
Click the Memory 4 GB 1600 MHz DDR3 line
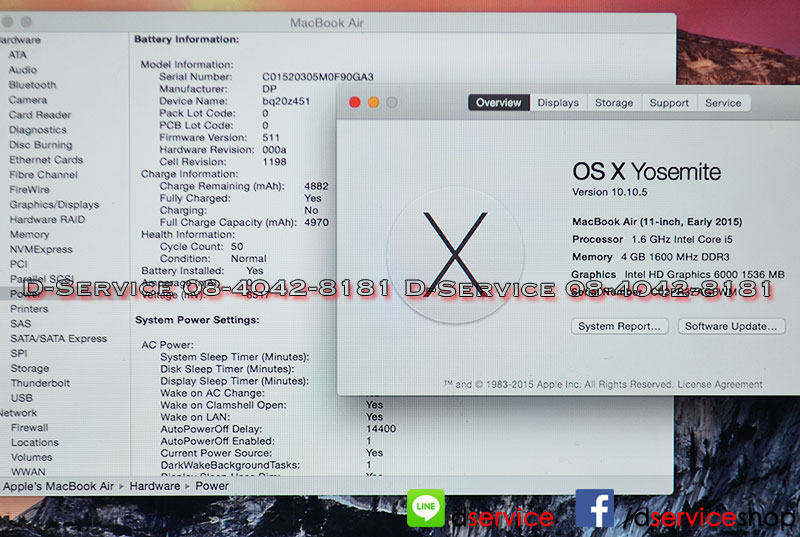[x=651, y=257]
